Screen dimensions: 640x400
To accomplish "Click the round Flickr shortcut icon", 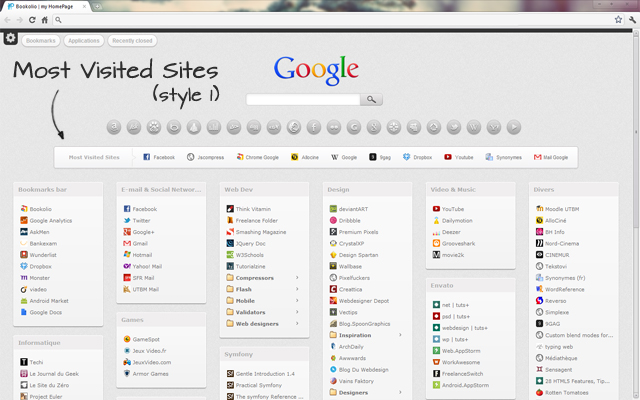I will pos(334,127).
